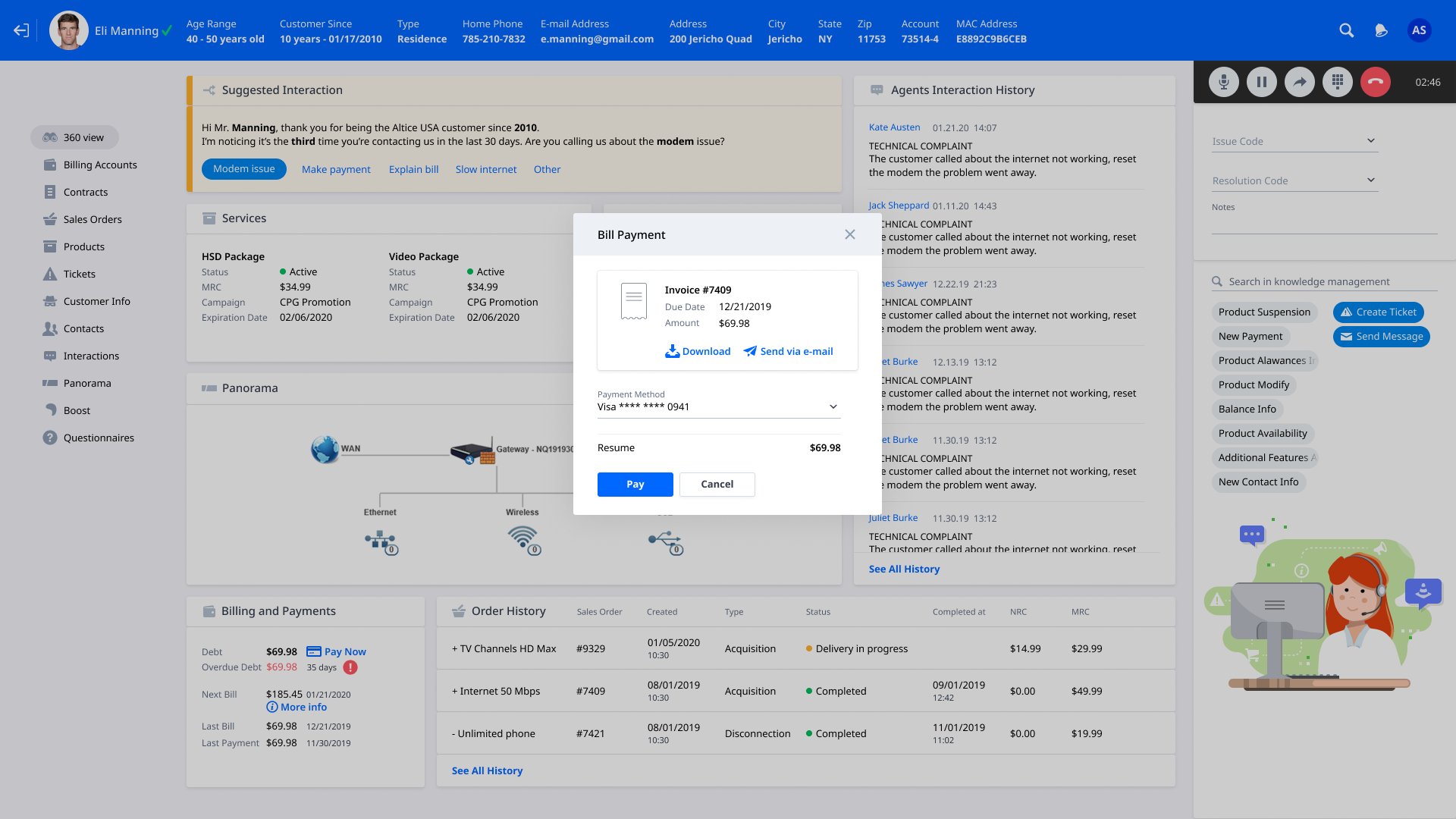Image resolution: width=1456 pixels, height=819 pixels.
Task: Close the Bill Payment dialog
Action: pyautogui.click(x=849, y=234)
